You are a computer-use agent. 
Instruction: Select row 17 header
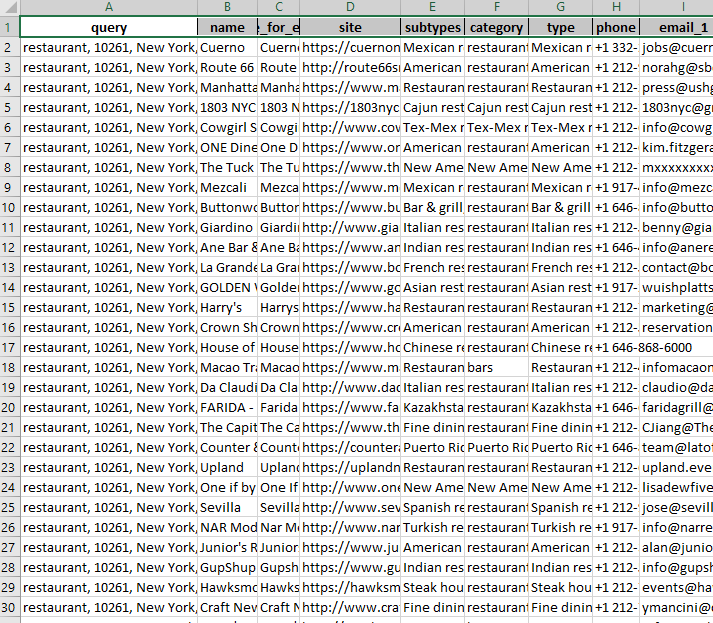tap(9, 347)
